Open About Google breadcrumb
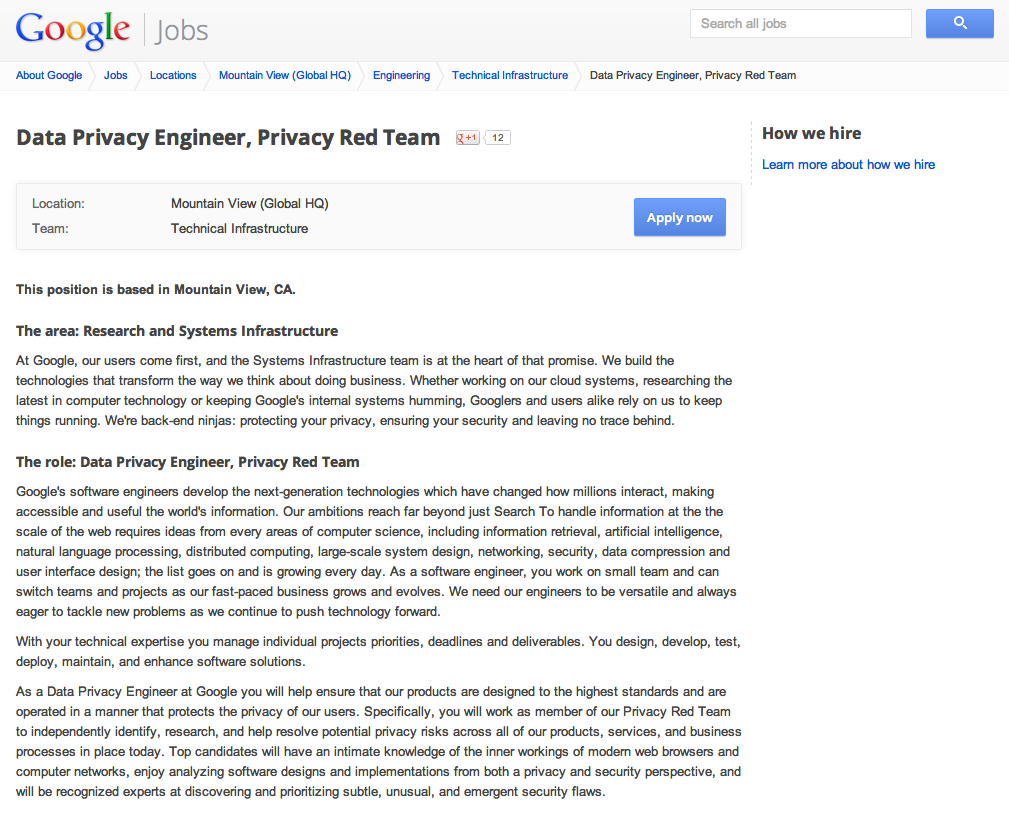Screen dimensions: 1009x816 pyautogui.click(x=49, y=75)
